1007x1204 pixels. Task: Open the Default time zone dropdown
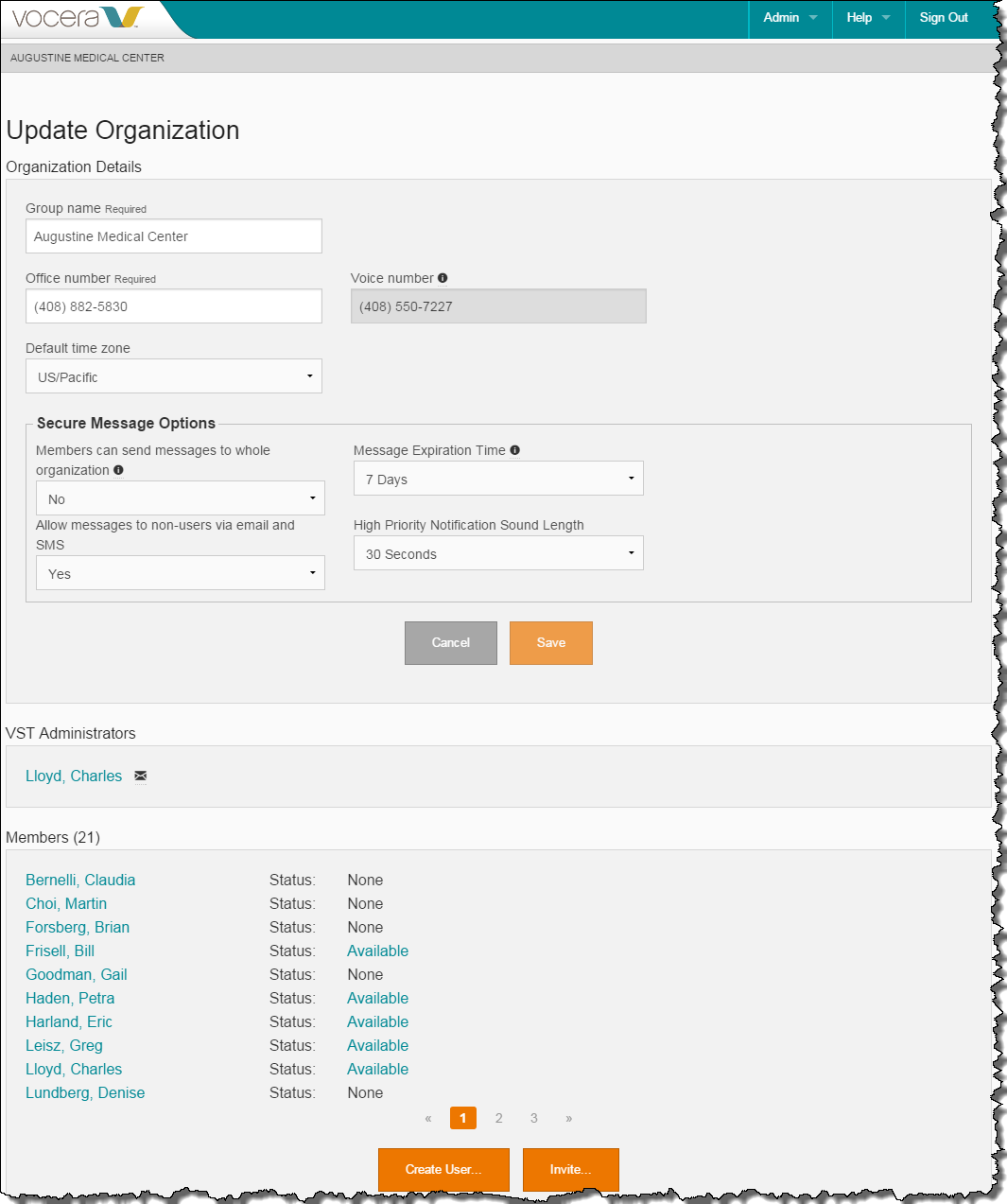pos(174,376)
